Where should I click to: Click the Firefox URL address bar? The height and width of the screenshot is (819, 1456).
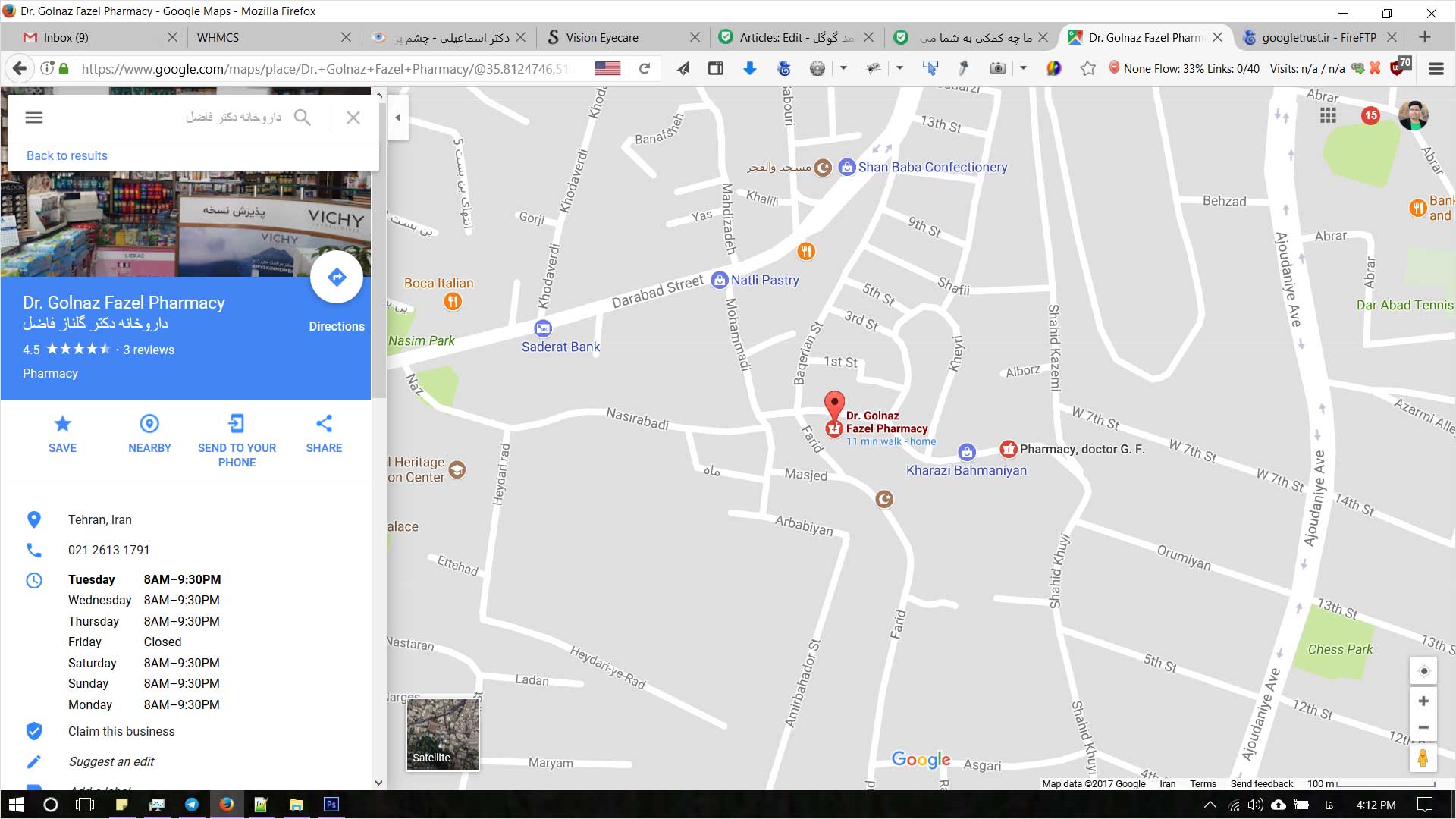point(326,68)
